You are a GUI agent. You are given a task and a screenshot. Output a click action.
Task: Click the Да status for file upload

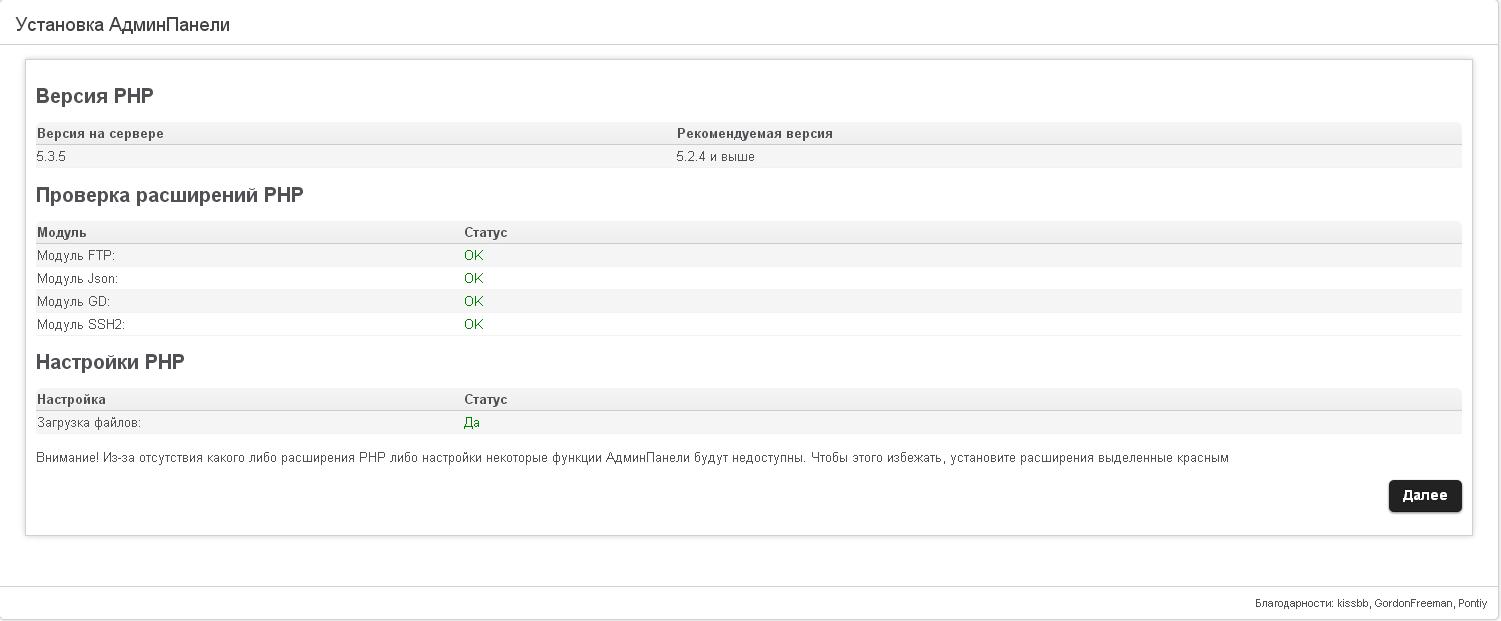point(472,423)
